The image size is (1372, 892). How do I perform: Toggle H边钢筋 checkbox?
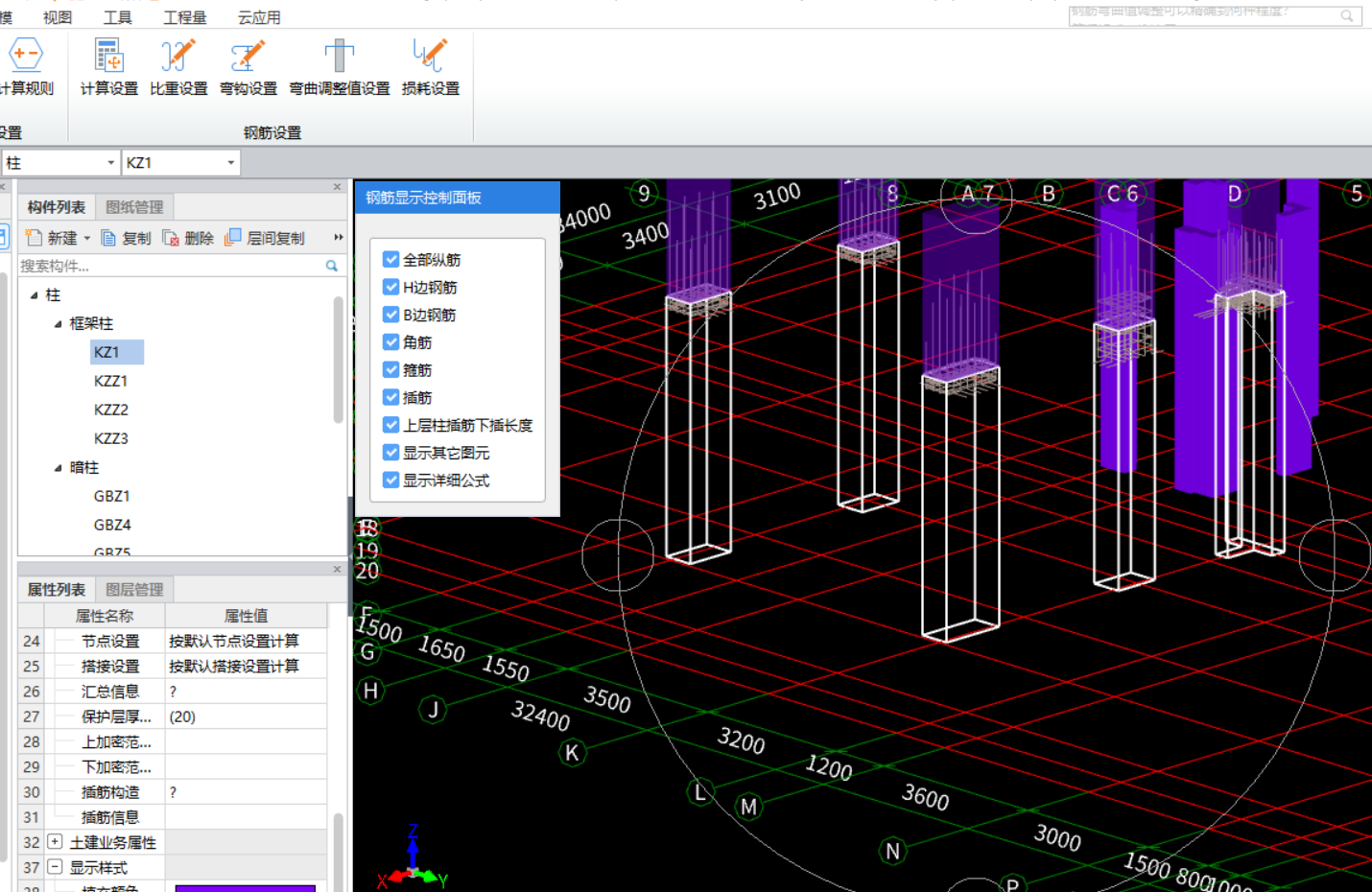(390, 287)
